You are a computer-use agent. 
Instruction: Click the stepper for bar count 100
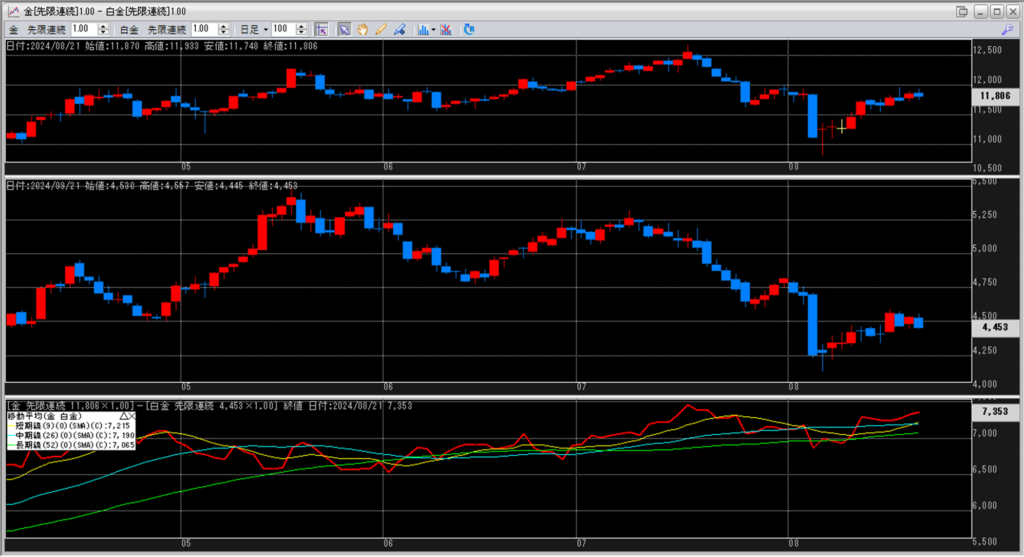[x=302, y=29]
